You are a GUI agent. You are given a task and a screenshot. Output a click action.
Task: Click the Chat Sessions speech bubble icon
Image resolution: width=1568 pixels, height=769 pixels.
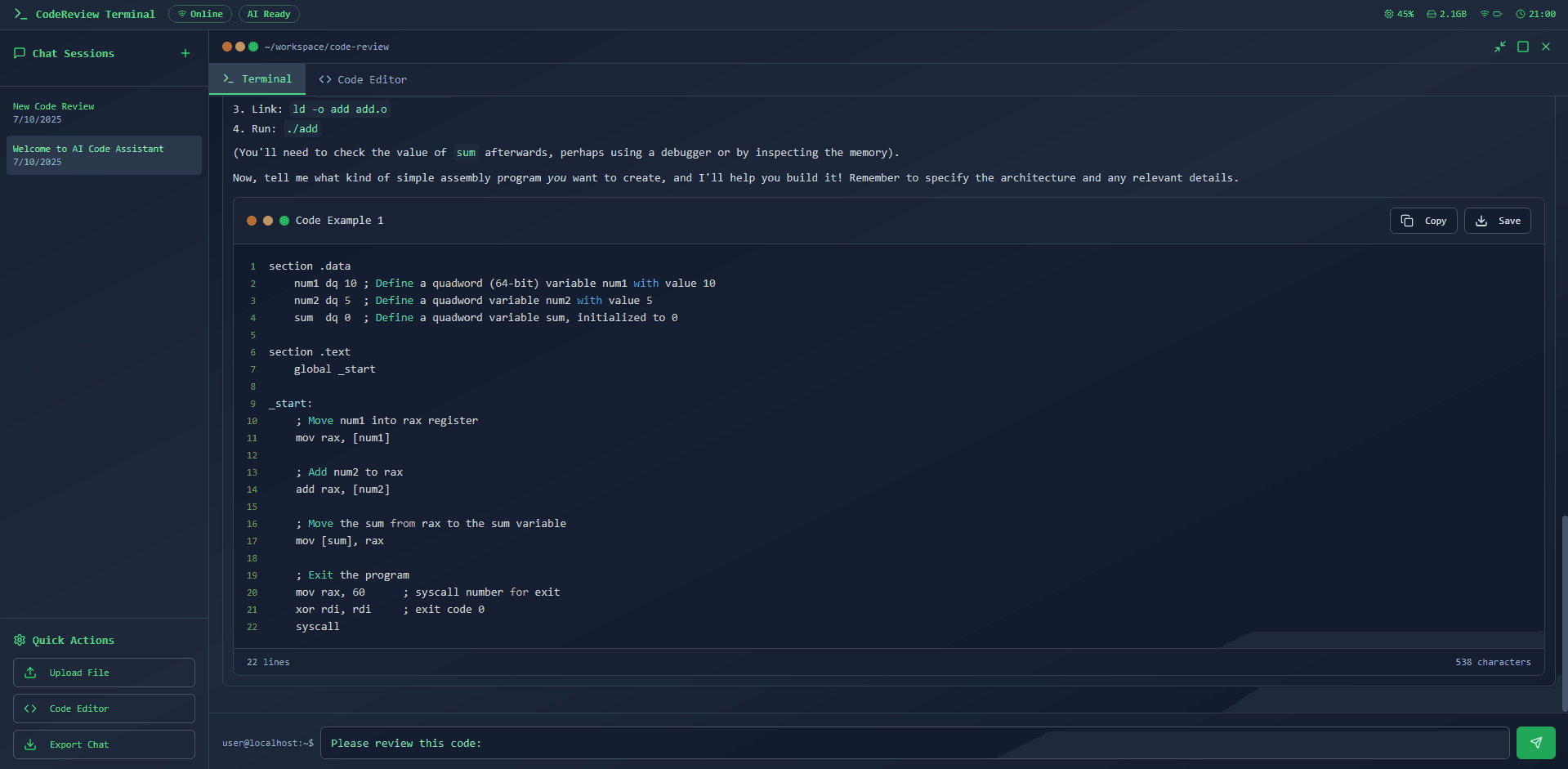(x=20, y=53)
